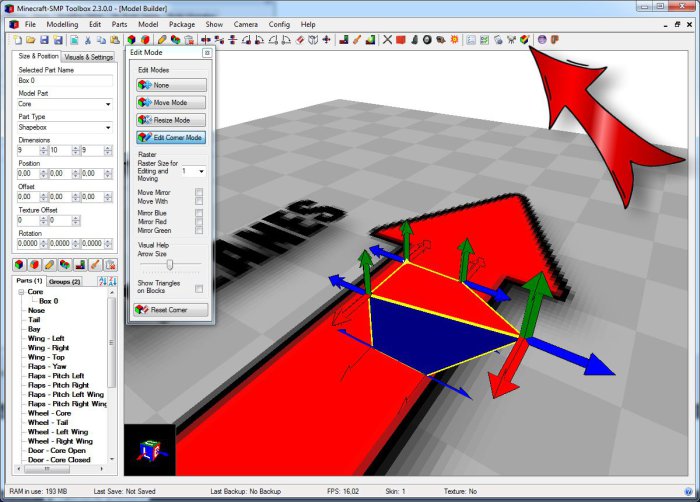Click the checklist toolbar icon with green checks
Viewport: 700px width, 502px height.
pos(484,40)
